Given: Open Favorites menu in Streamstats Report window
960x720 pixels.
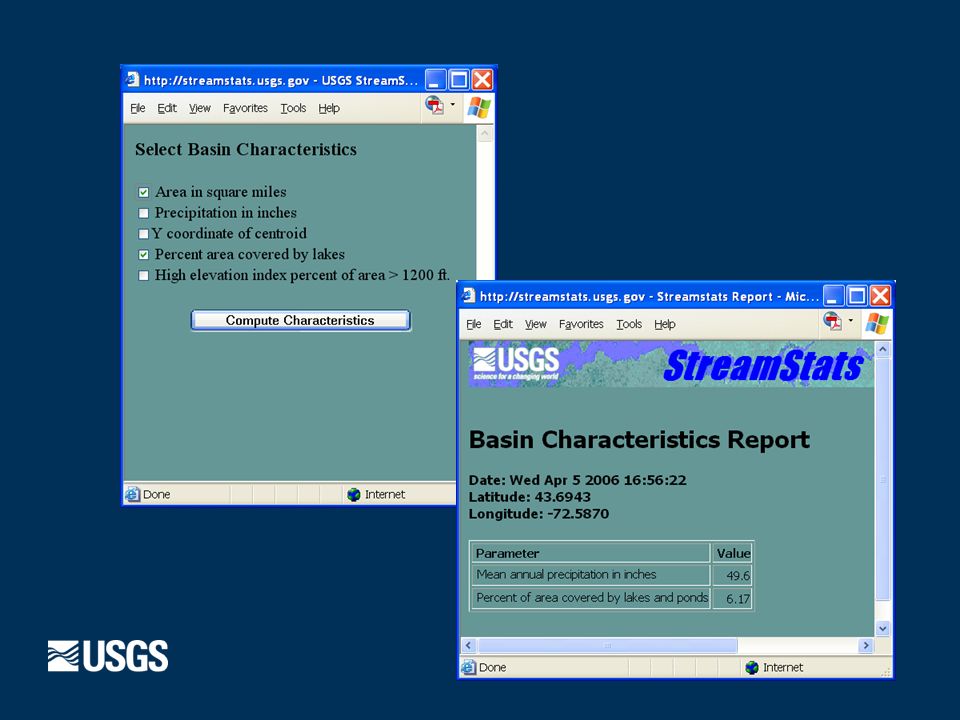Looking at the screenshot, I should coord(581,324).
